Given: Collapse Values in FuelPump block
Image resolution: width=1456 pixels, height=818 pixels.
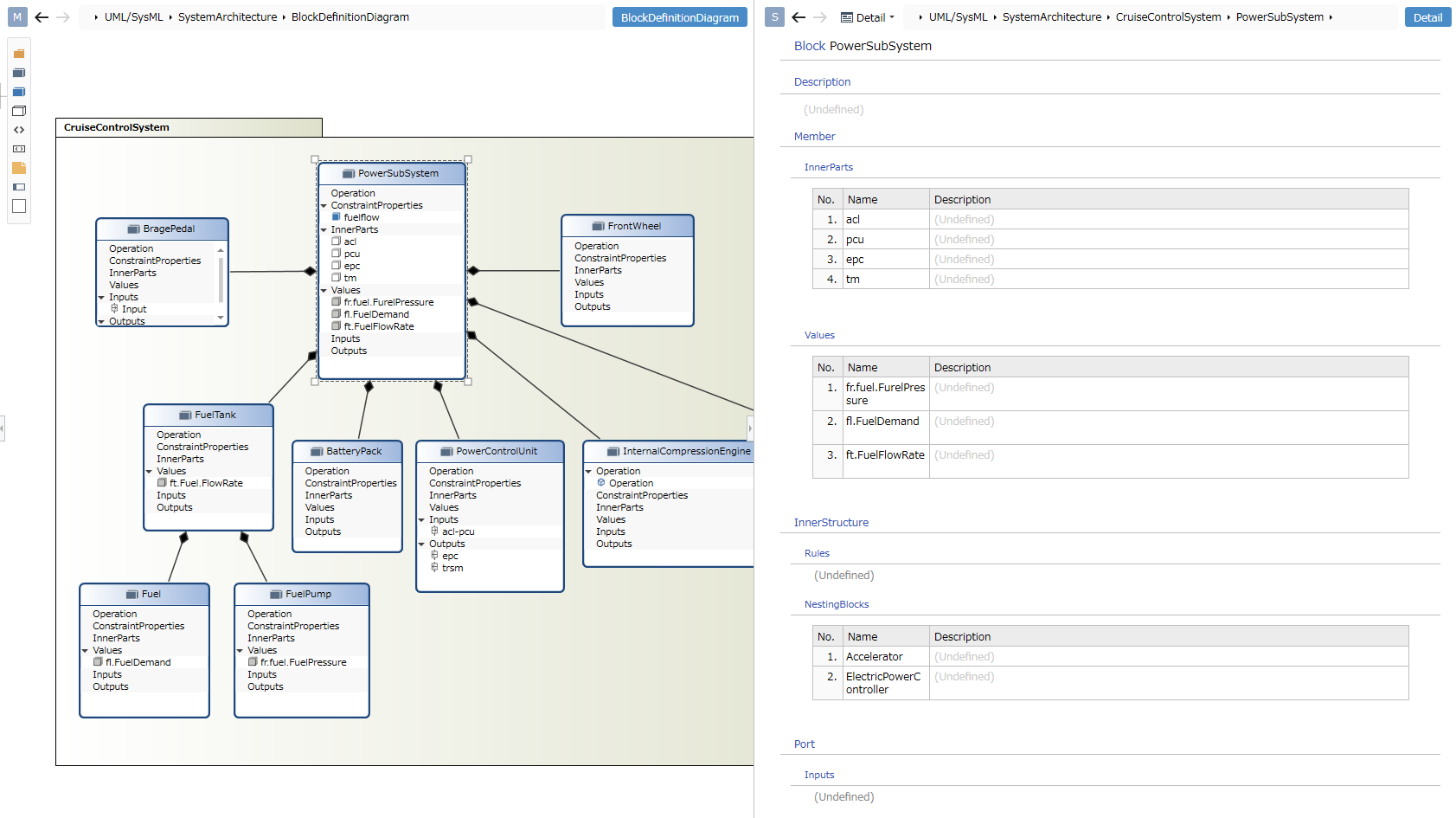Looking at the screenshot, I should click(241, 651).
